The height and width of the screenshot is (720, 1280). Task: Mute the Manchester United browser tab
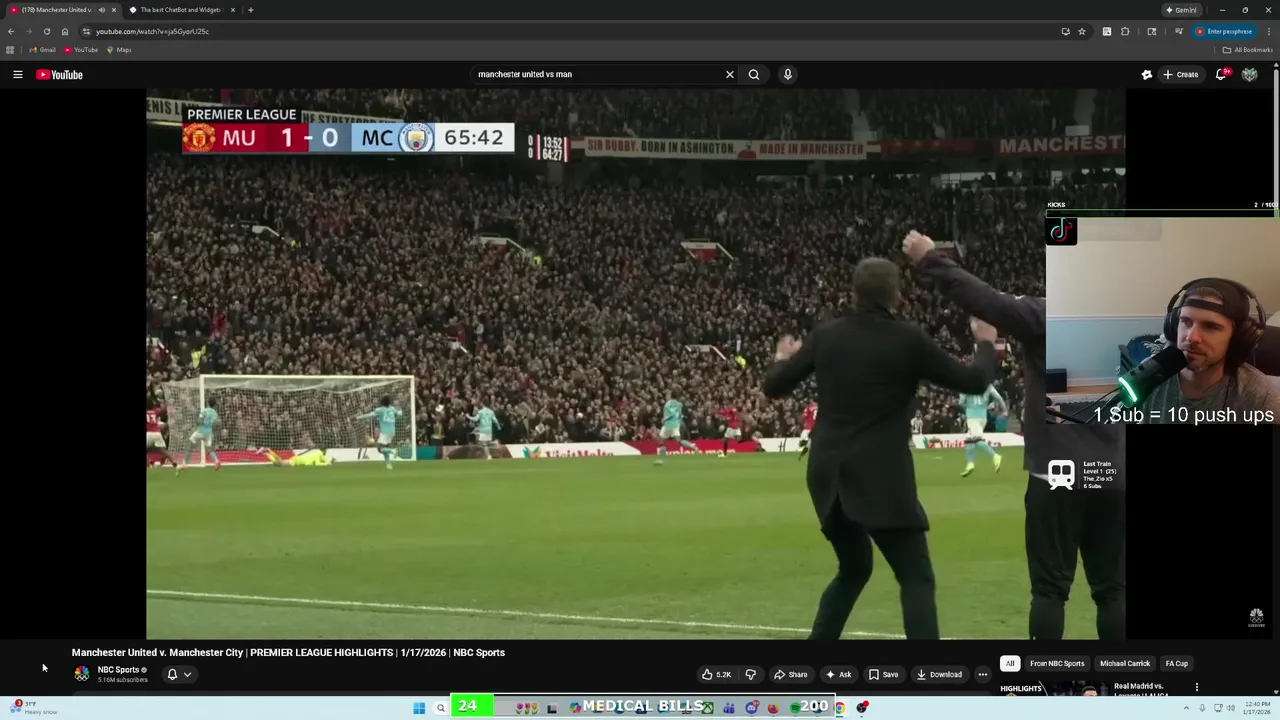coord(101,10)
